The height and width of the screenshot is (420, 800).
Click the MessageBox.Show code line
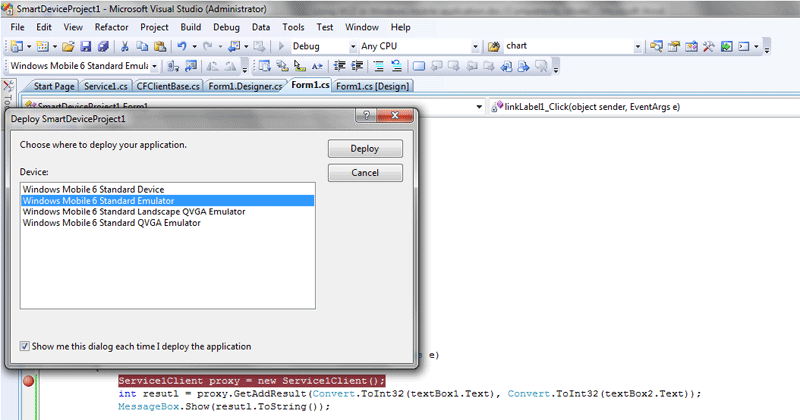(x=224, y=407)
